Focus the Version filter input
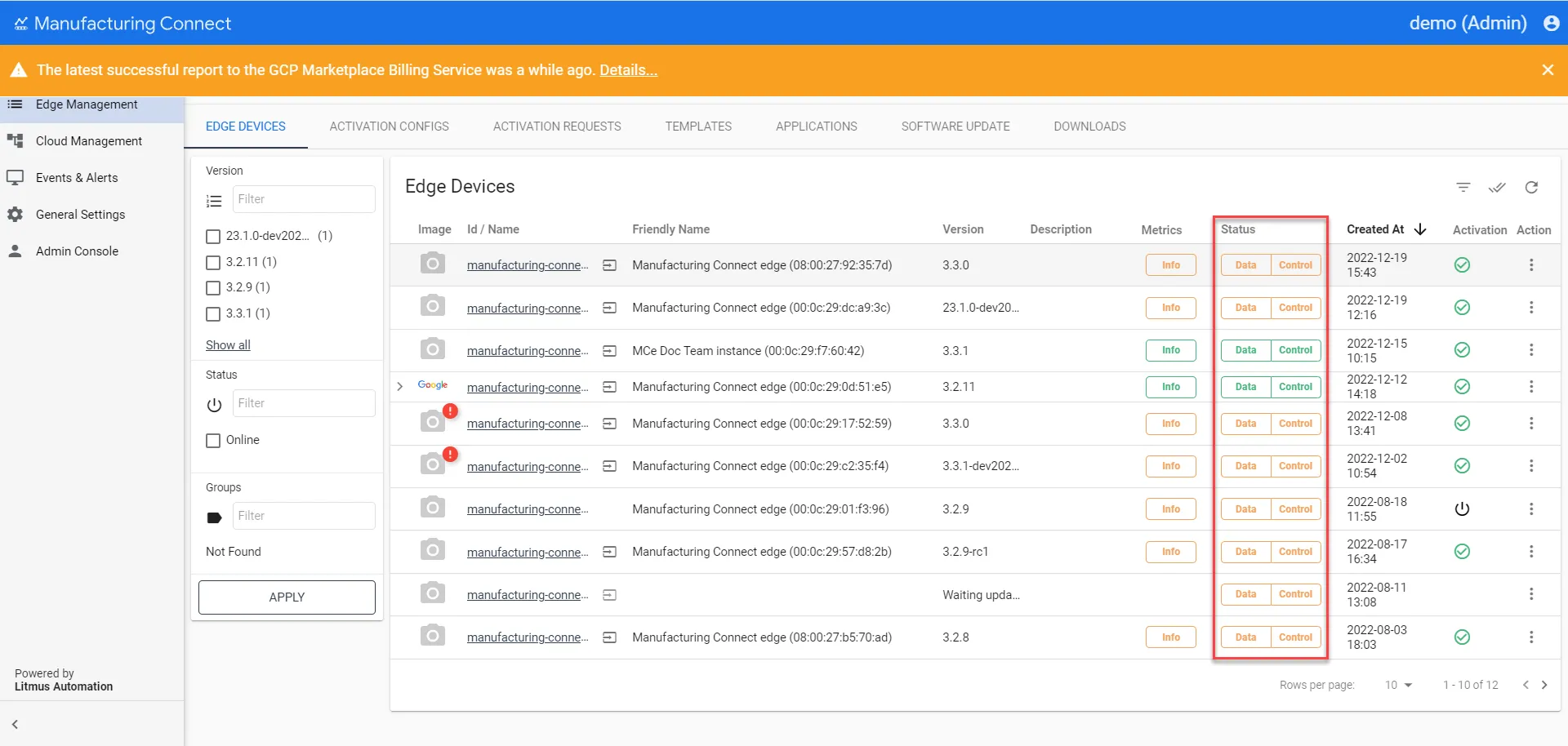Viewport: 1568px width, 746px height. 304,199
